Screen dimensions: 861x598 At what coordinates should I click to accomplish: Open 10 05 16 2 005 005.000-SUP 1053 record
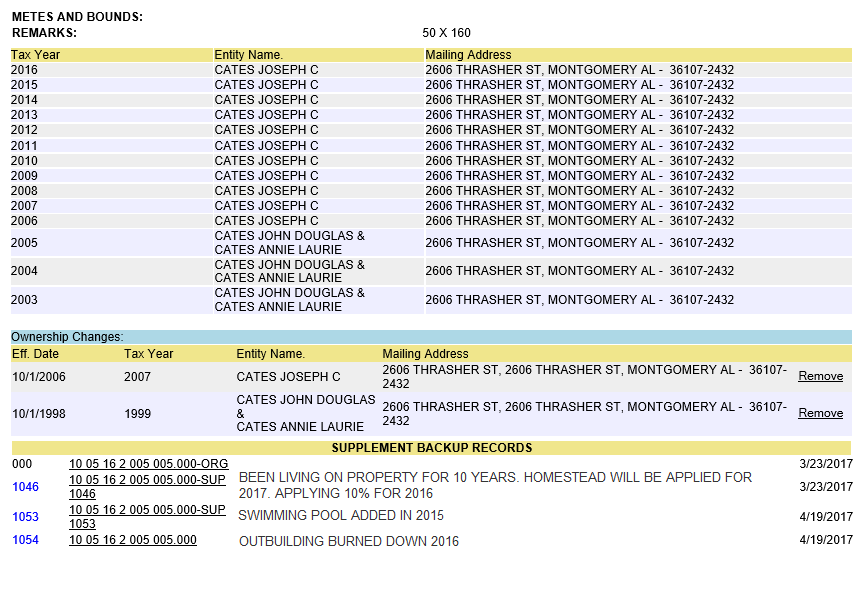tap(147, 517)
